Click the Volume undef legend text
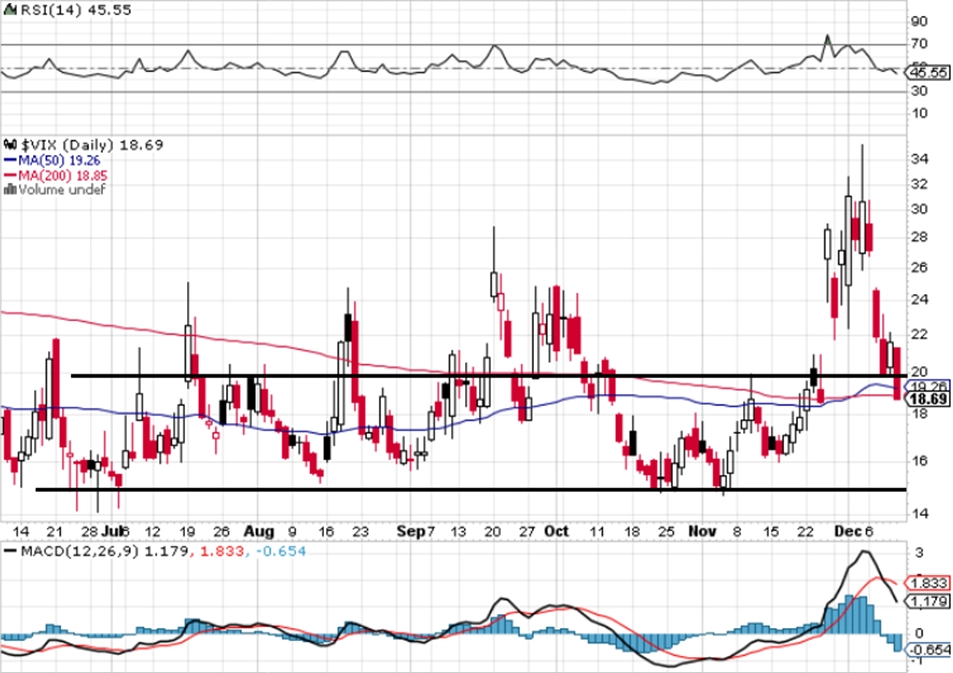Viewport: 953px width, 673px height. click(62, 190)
